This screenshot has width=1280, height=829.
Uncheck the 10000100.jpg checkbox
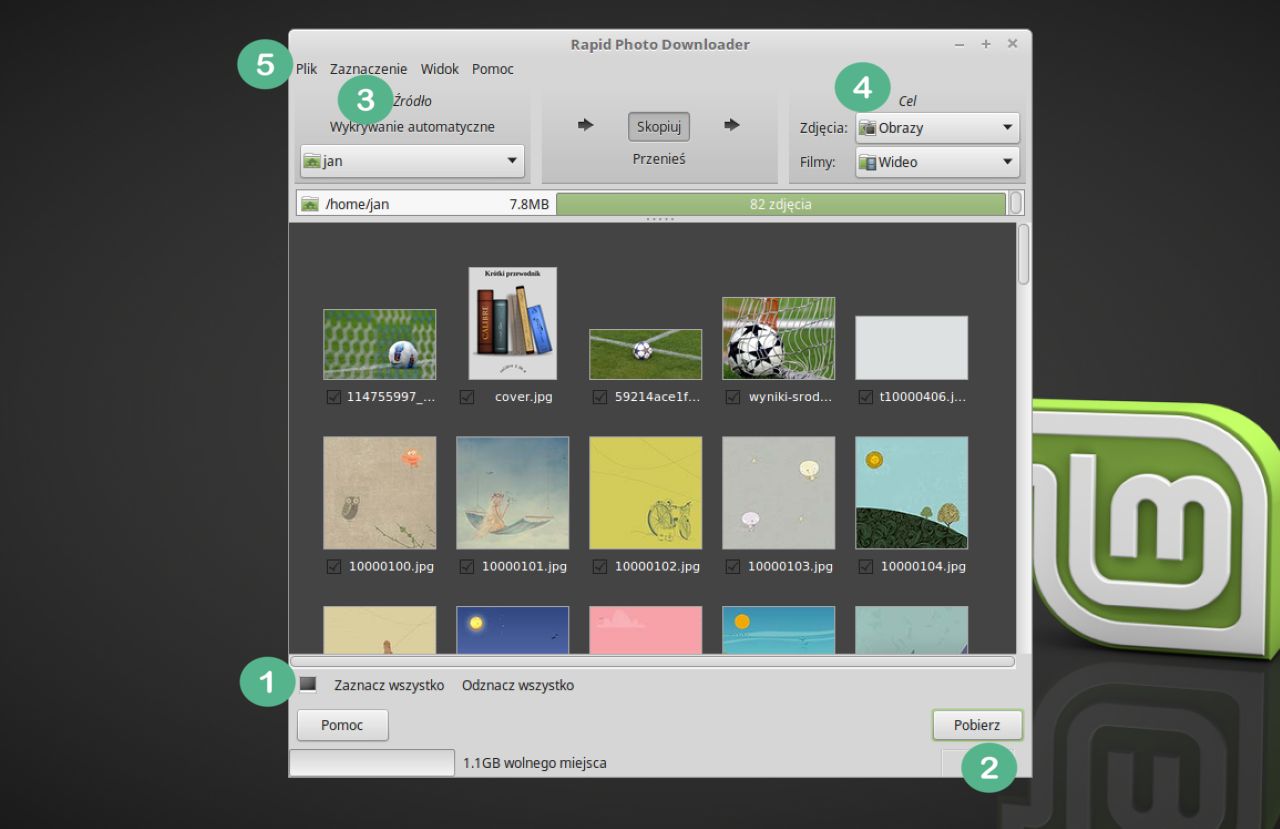click(x=334, y=566)
